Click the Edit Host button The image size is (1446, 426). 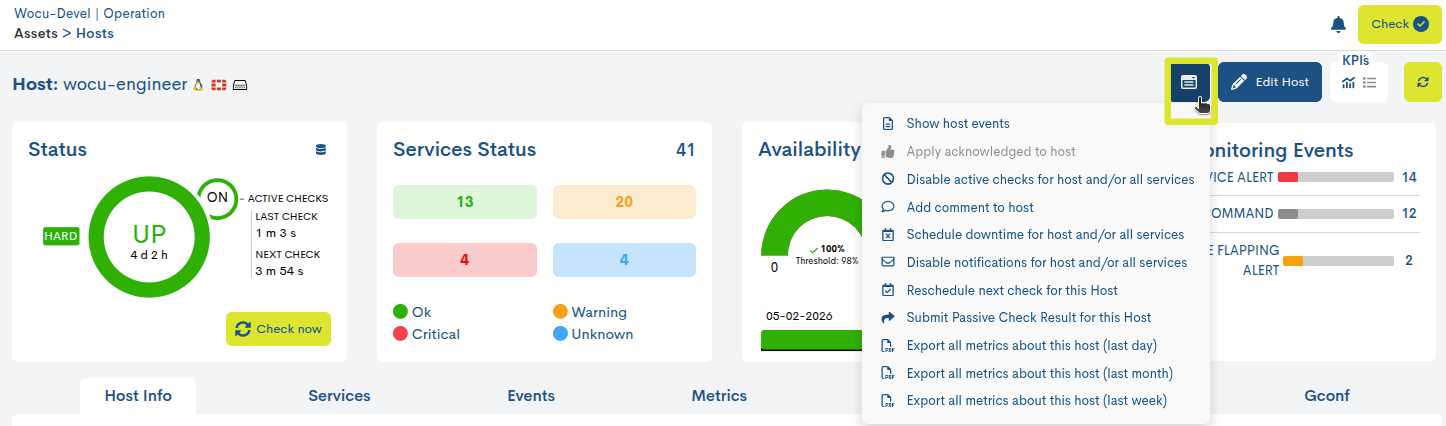point(1270,82)
